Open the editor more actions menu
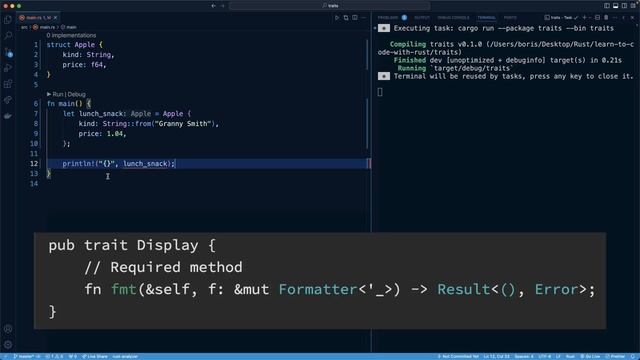The width and height of the screenshot is (640, 360). pos(364,18)
